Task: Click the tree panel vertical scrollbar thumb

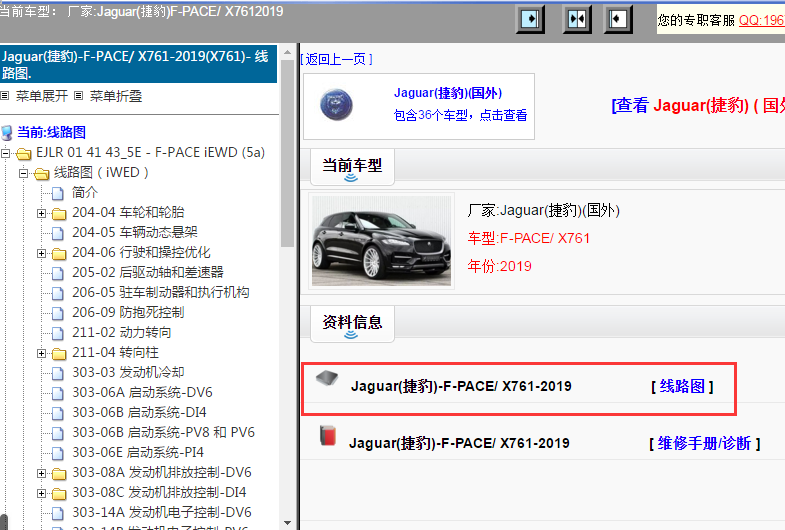Action: pyautogui.click(x=287, y=153)
